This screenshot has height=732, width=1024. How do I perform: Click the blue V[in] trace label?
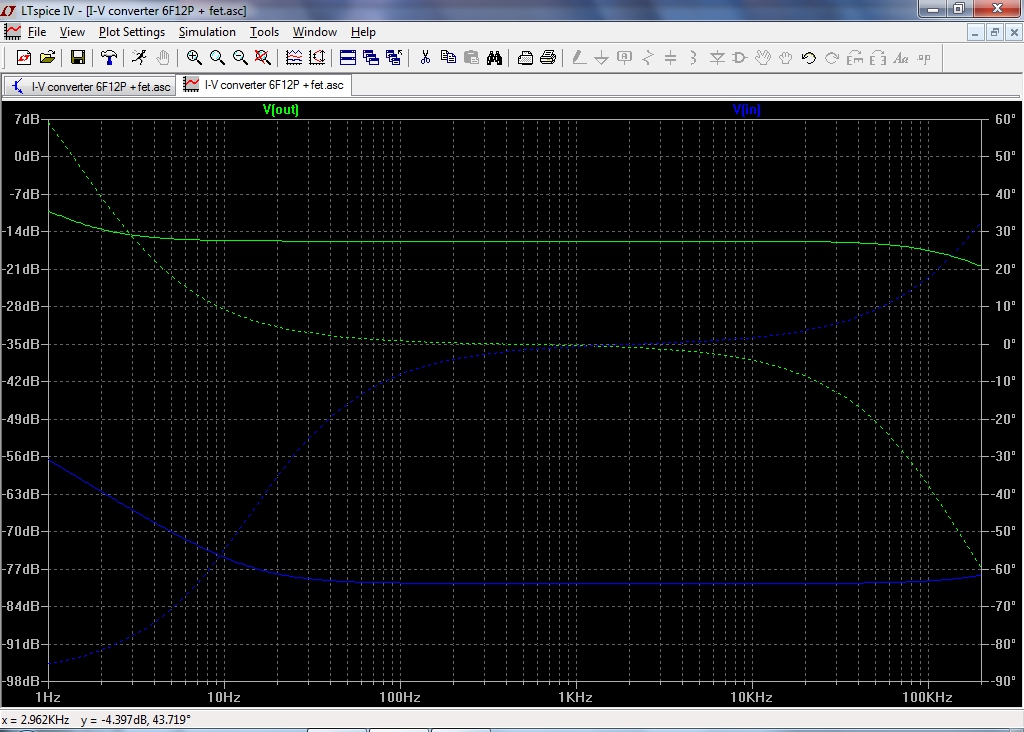click(x=746, y=110)
